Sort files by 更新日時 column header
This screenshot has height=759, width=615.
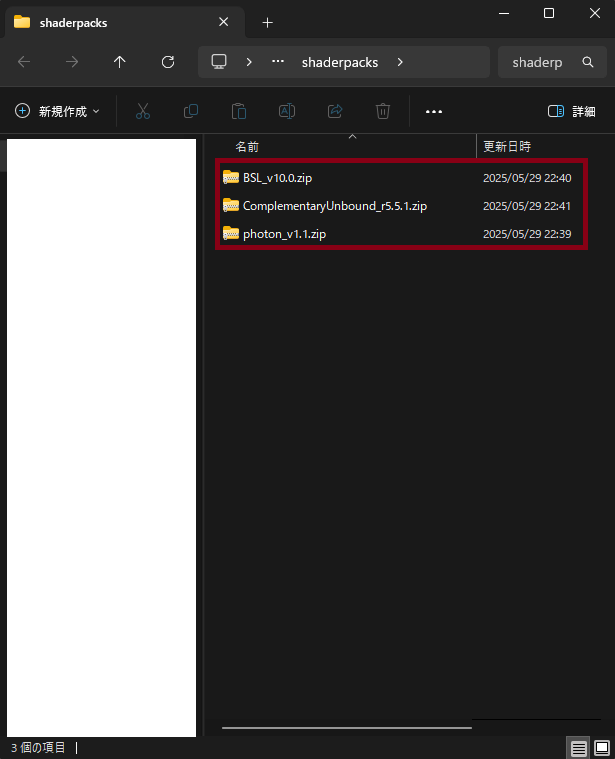[507, 146]
